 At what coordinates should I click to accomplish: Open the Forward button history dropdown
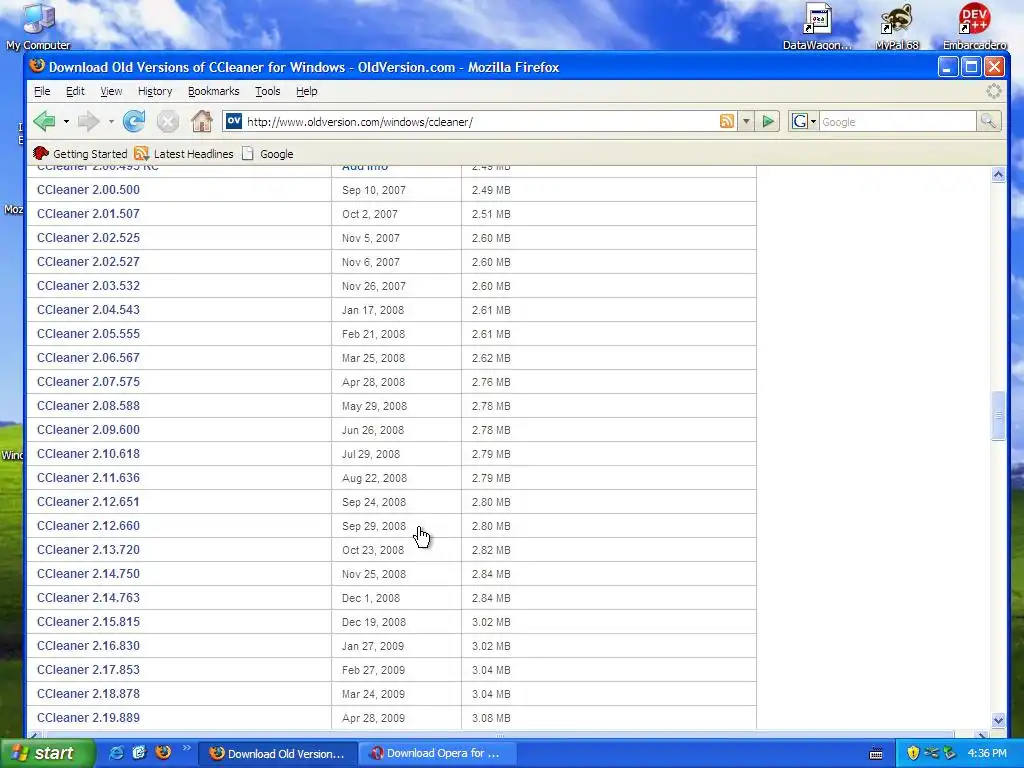[111, 121]
